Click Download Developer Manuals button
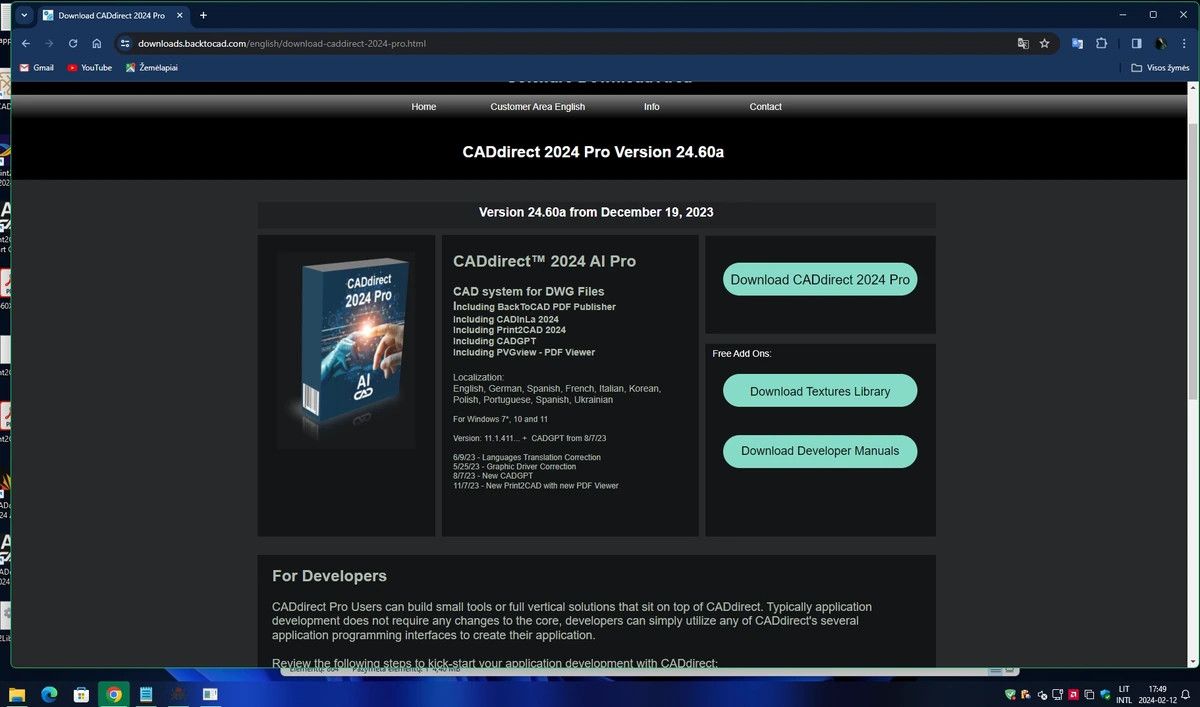Screen dimensions: 1200x707 820,451
